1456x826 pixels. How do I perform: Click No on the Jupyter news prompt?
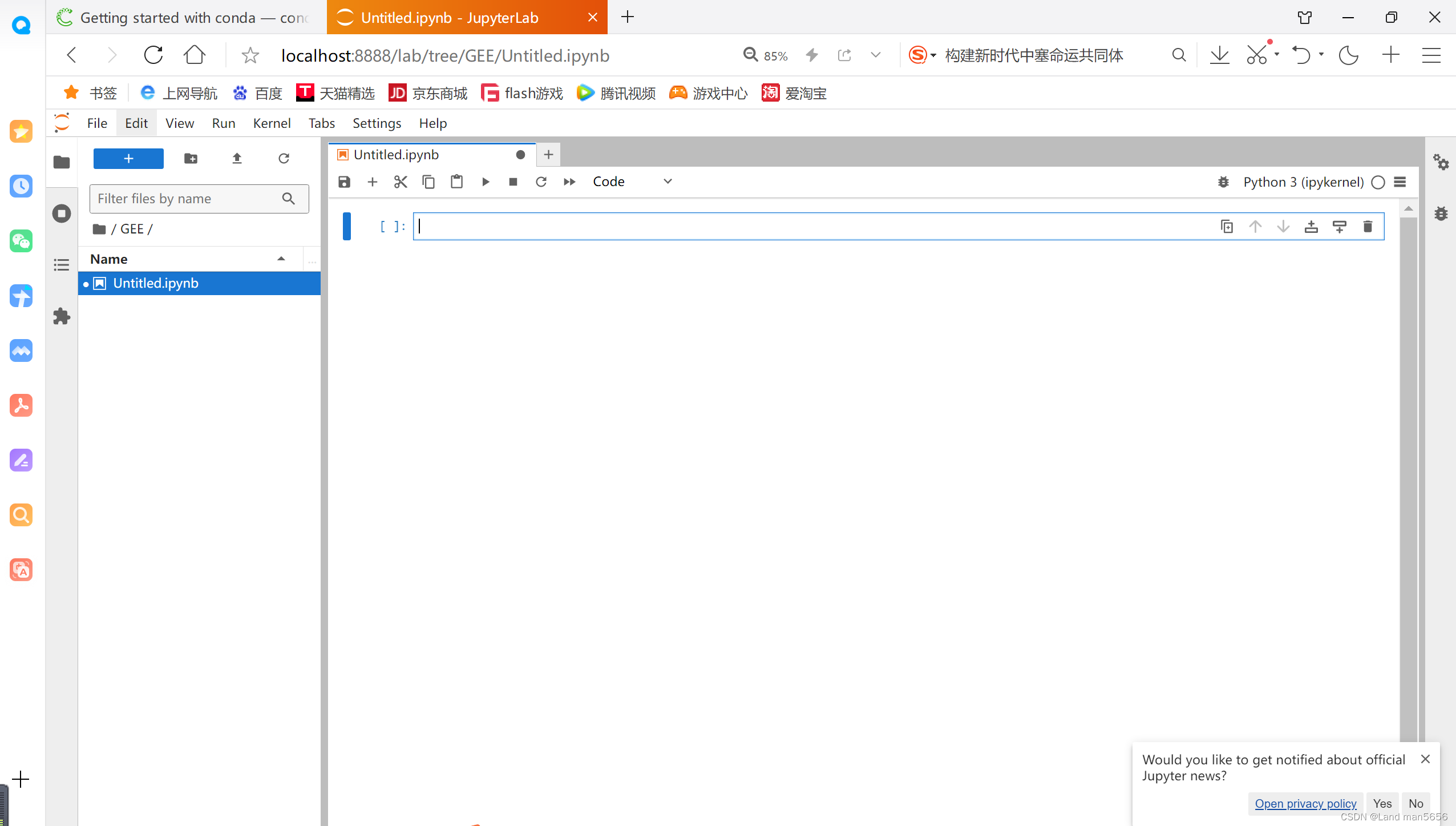(1415, 803)
